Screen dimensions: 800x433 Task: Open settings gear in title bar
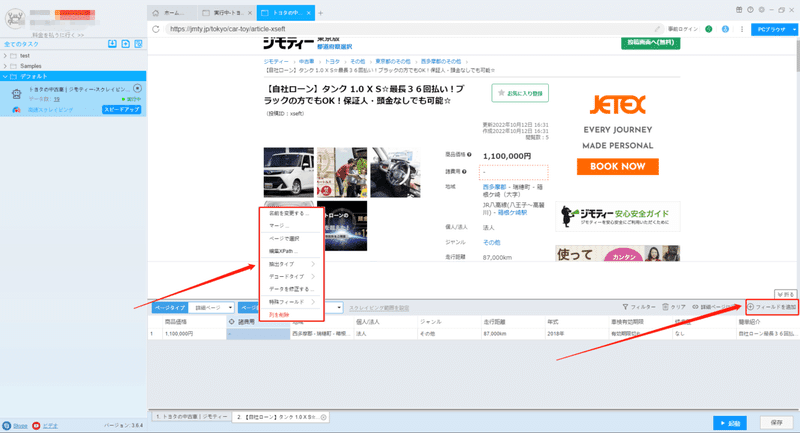coord(761,10)
